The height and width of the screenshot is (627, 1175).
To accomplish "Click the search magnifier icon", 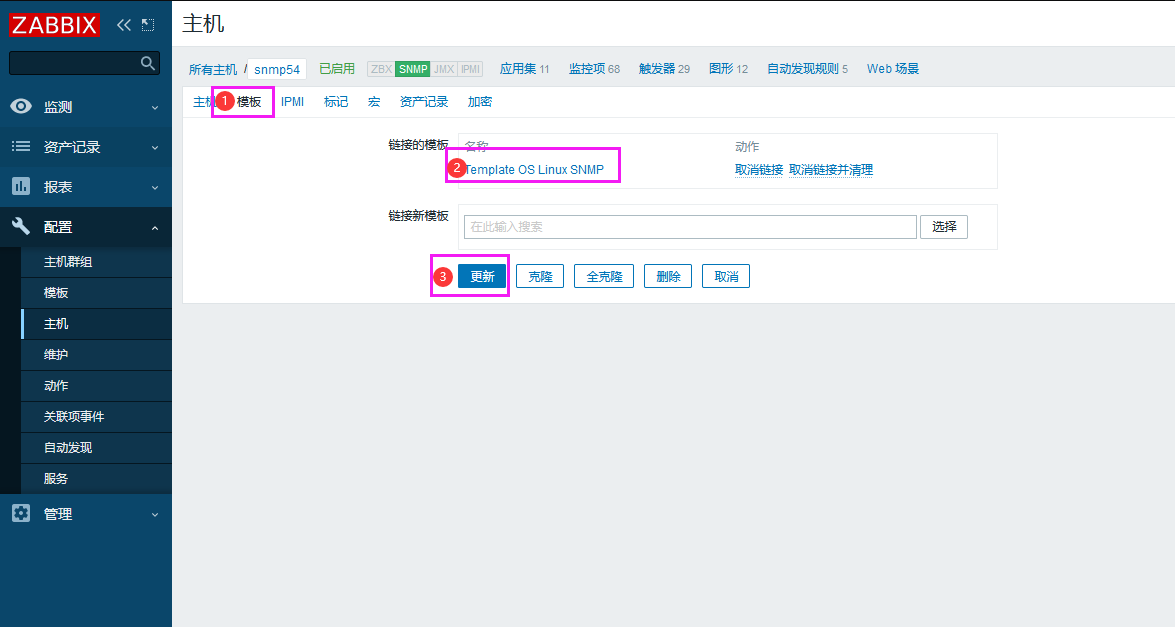I will tap(148, 64).
